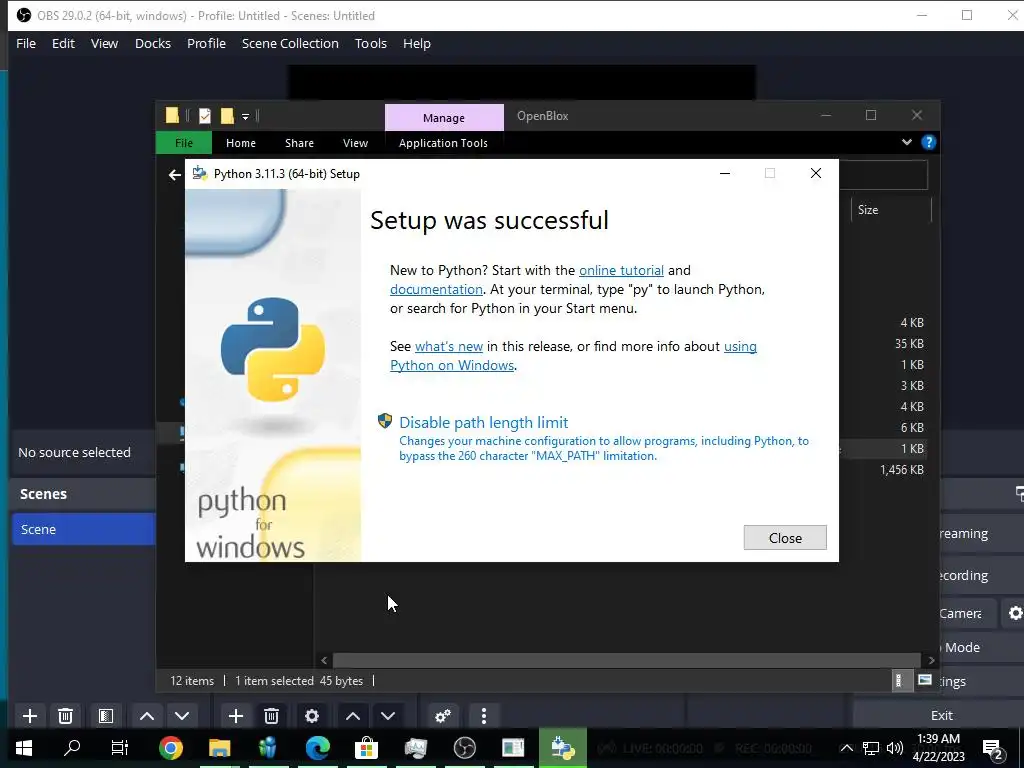Open quick access toolbar customize dropdown

point(246,117)
